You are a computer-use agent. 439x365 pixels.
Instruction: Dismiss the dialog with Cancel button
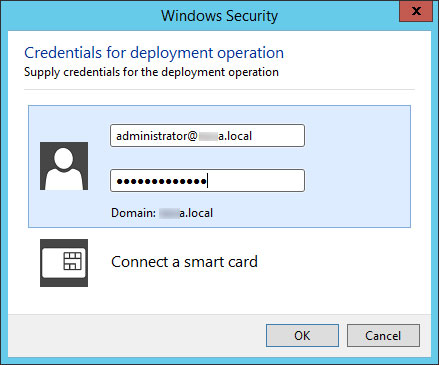pyautogui.click(x=383, y=335)
